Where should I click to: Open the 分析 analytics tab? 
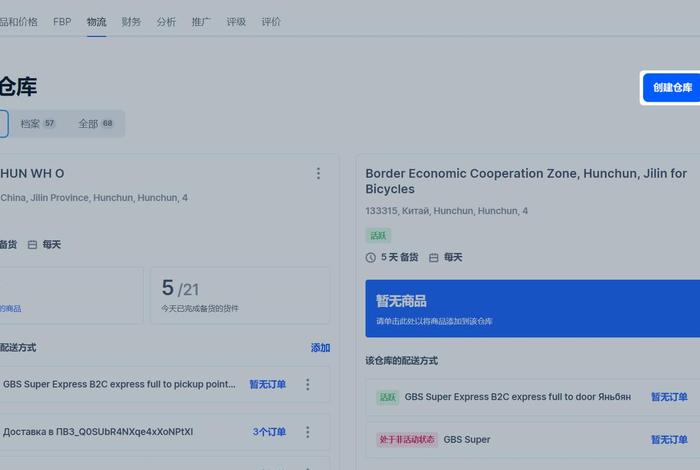coord(166,22)
